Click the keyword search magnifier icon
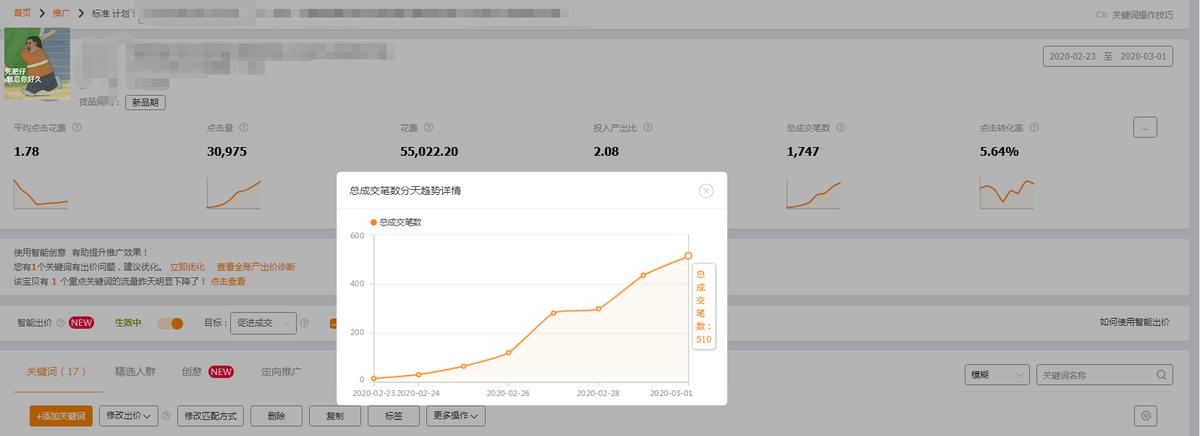1200x436 pixels. (1162, 375)
